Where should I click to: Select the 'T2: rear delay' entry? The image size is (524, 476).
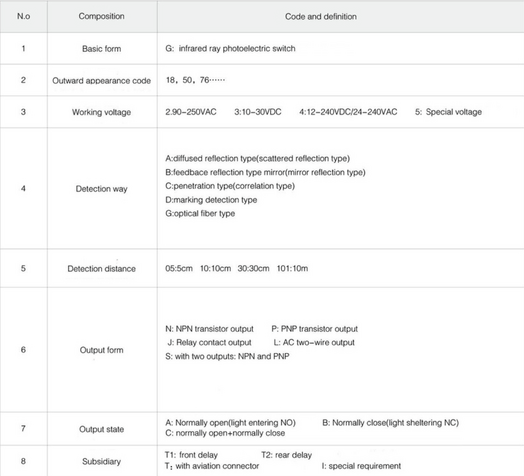286,455
